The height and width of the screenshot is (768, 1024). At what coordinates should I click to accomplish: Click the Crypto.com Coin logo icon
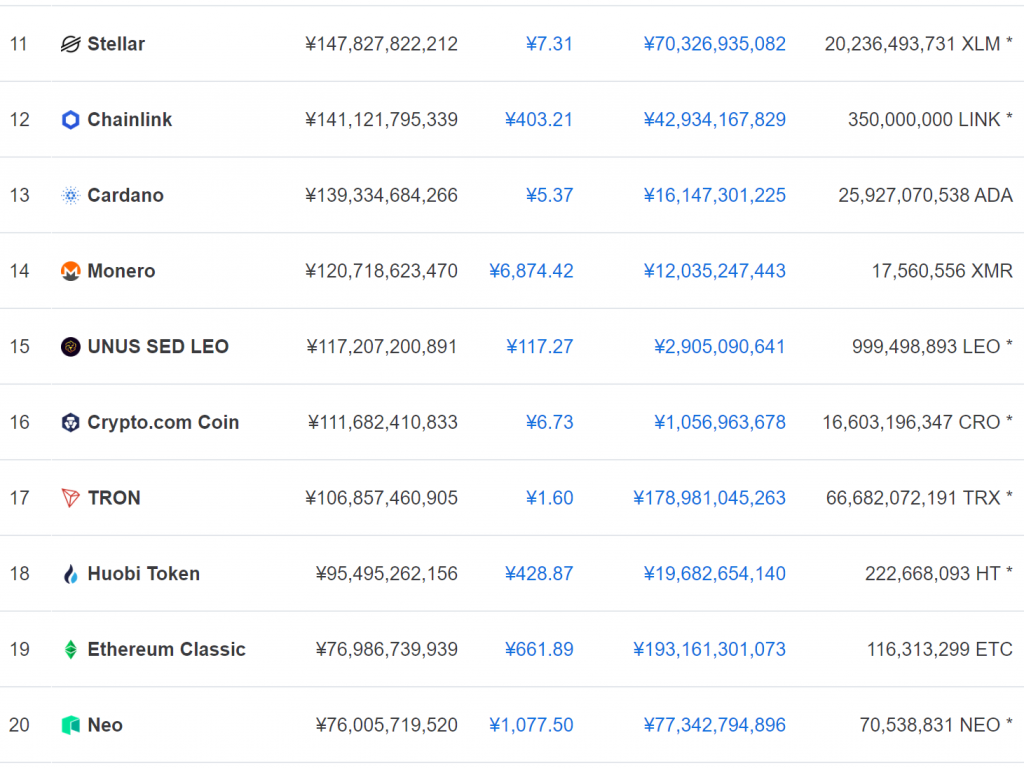pyautogui.click(x=71, y=423)
